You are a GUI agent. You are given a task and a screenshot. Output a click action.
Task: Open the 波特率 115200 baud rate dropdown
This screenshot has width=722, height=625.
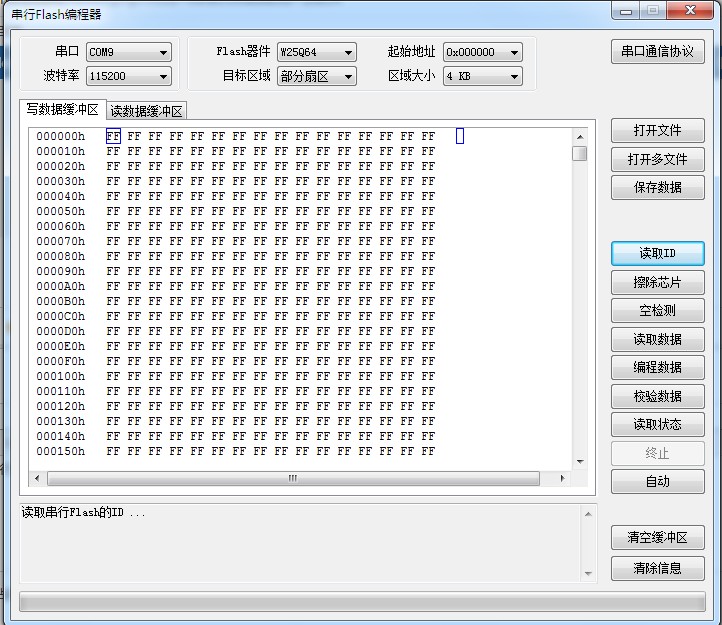[128, 76]
